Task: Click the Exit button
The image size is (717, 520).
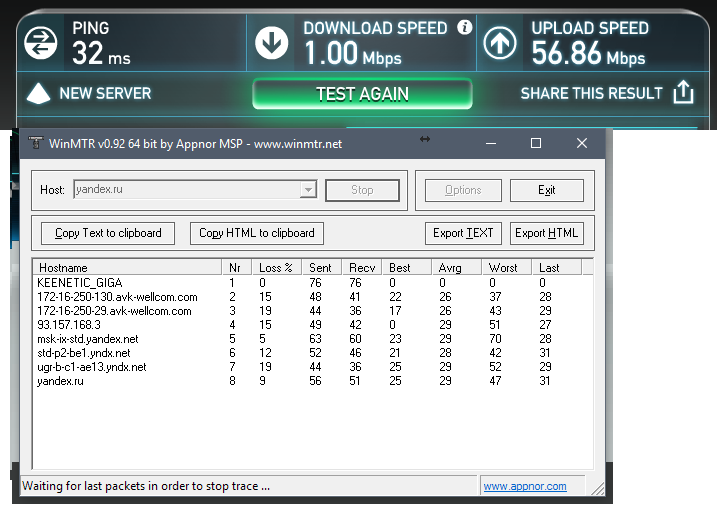Action: (546, 190)
